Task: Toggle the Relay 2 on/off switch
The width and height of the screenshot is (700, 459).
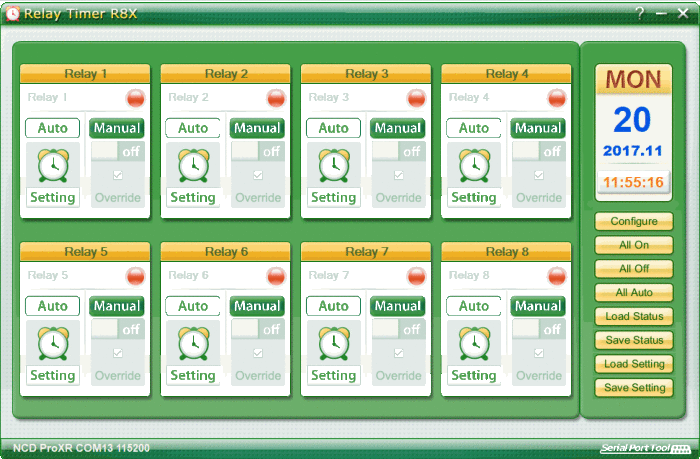Action: click(258, 151)
